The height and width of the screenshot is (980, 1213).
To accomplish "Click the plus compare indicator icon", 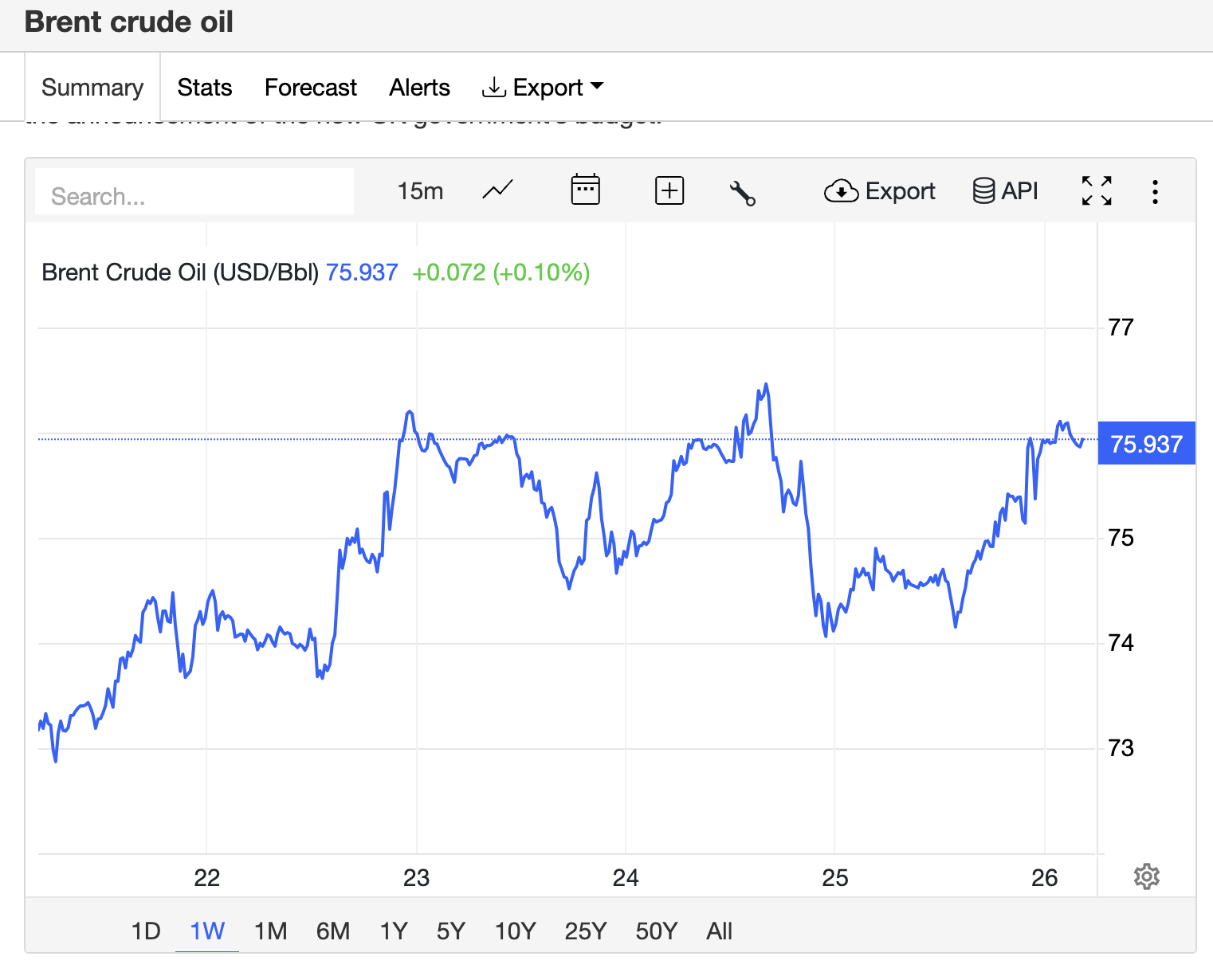I will pyautogui.click(x=669, y=191).
